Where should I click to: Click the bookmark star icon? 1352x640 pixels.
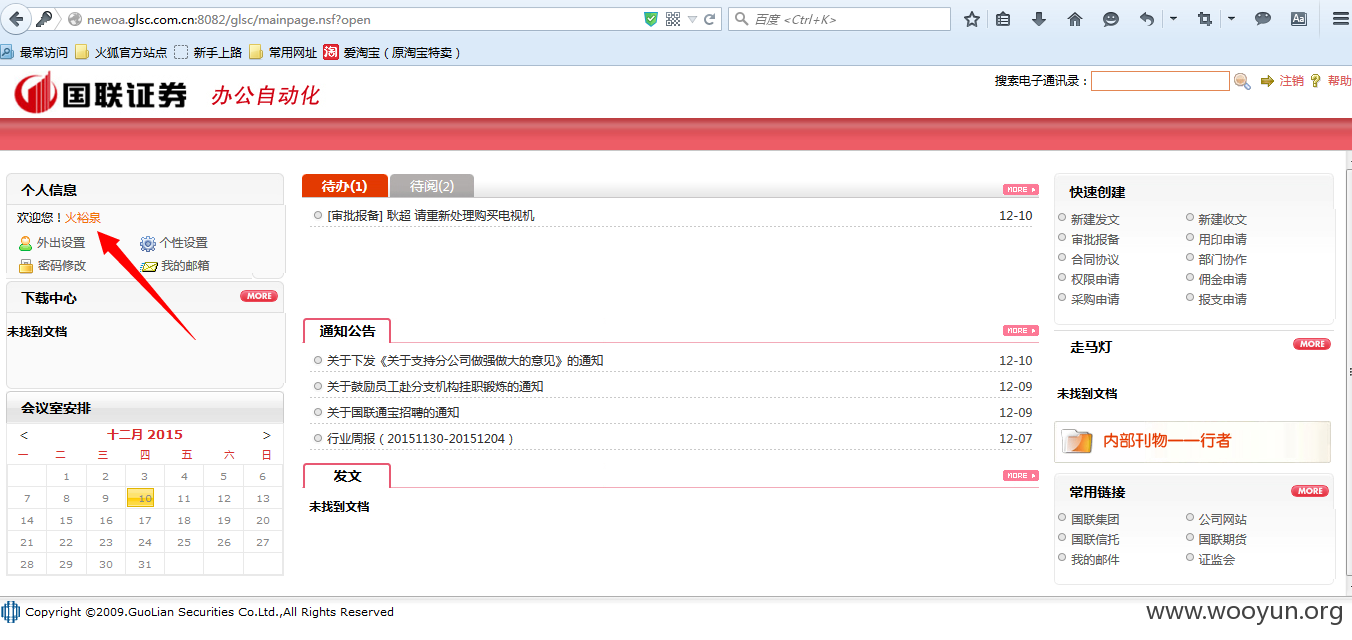[972, 19]
